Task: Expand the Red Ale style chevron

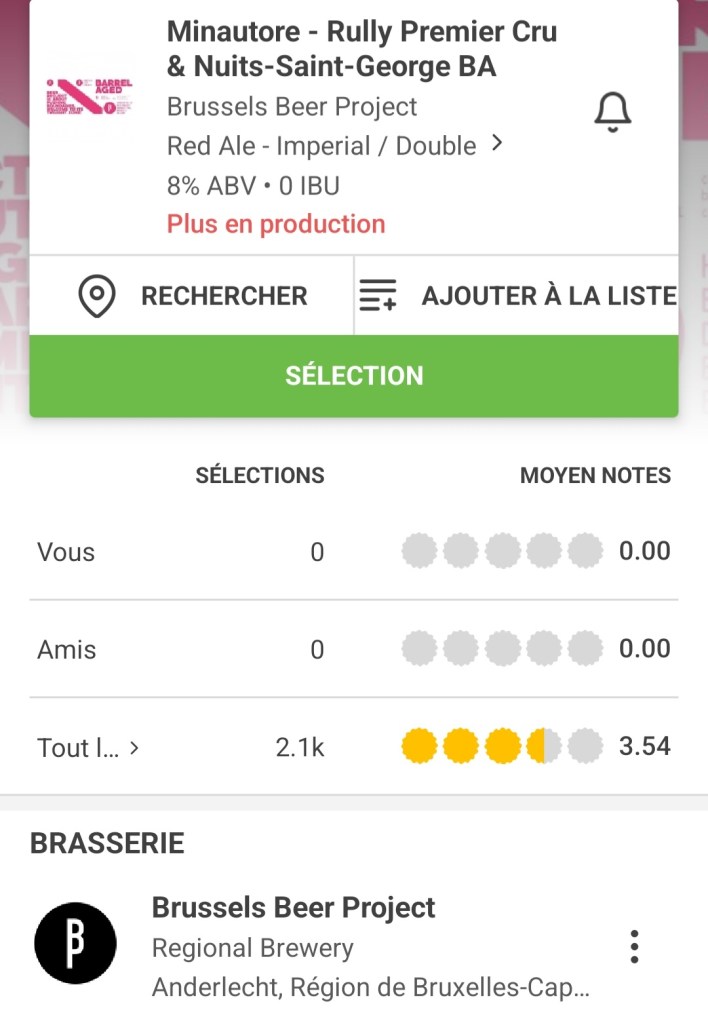Action: [497, 145]
